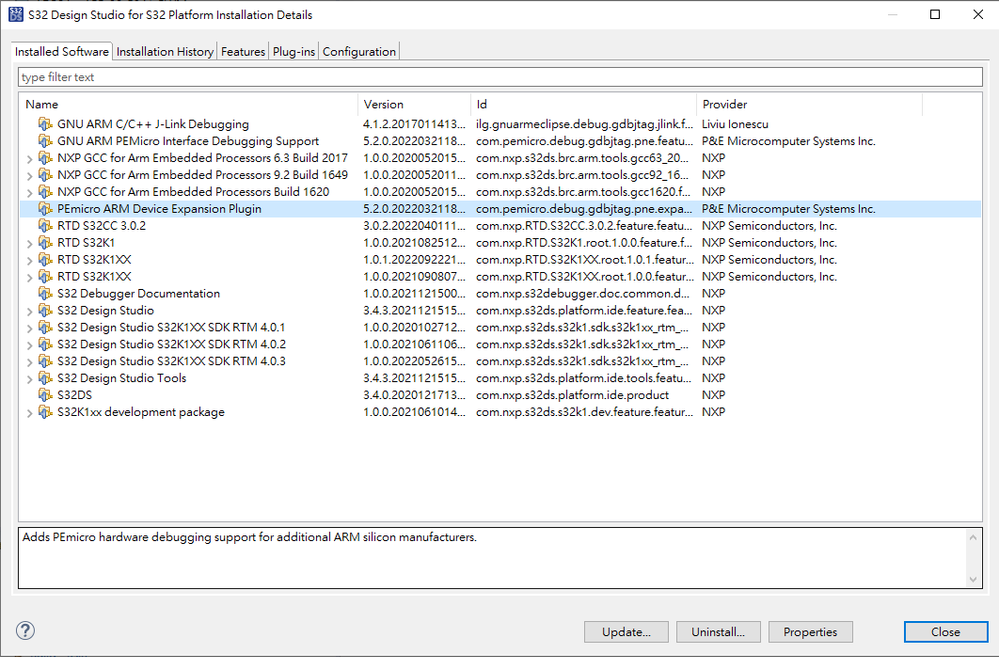The width and height of the screenshot is (999, 657).
Task: Select the S32DS row
Action: tap(500, 395)
